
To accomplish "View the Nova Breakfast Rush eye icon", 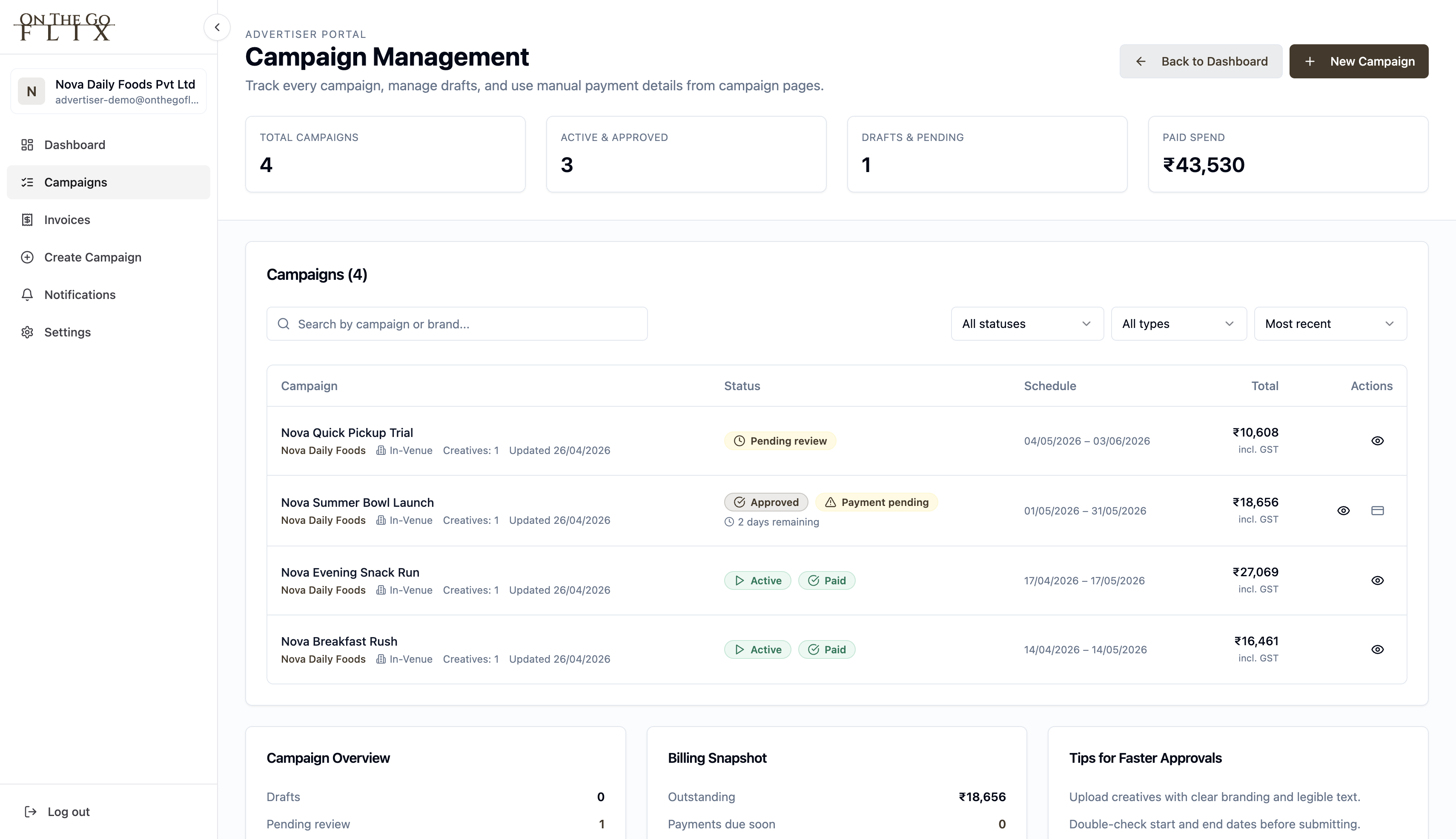I will 1377,649.
